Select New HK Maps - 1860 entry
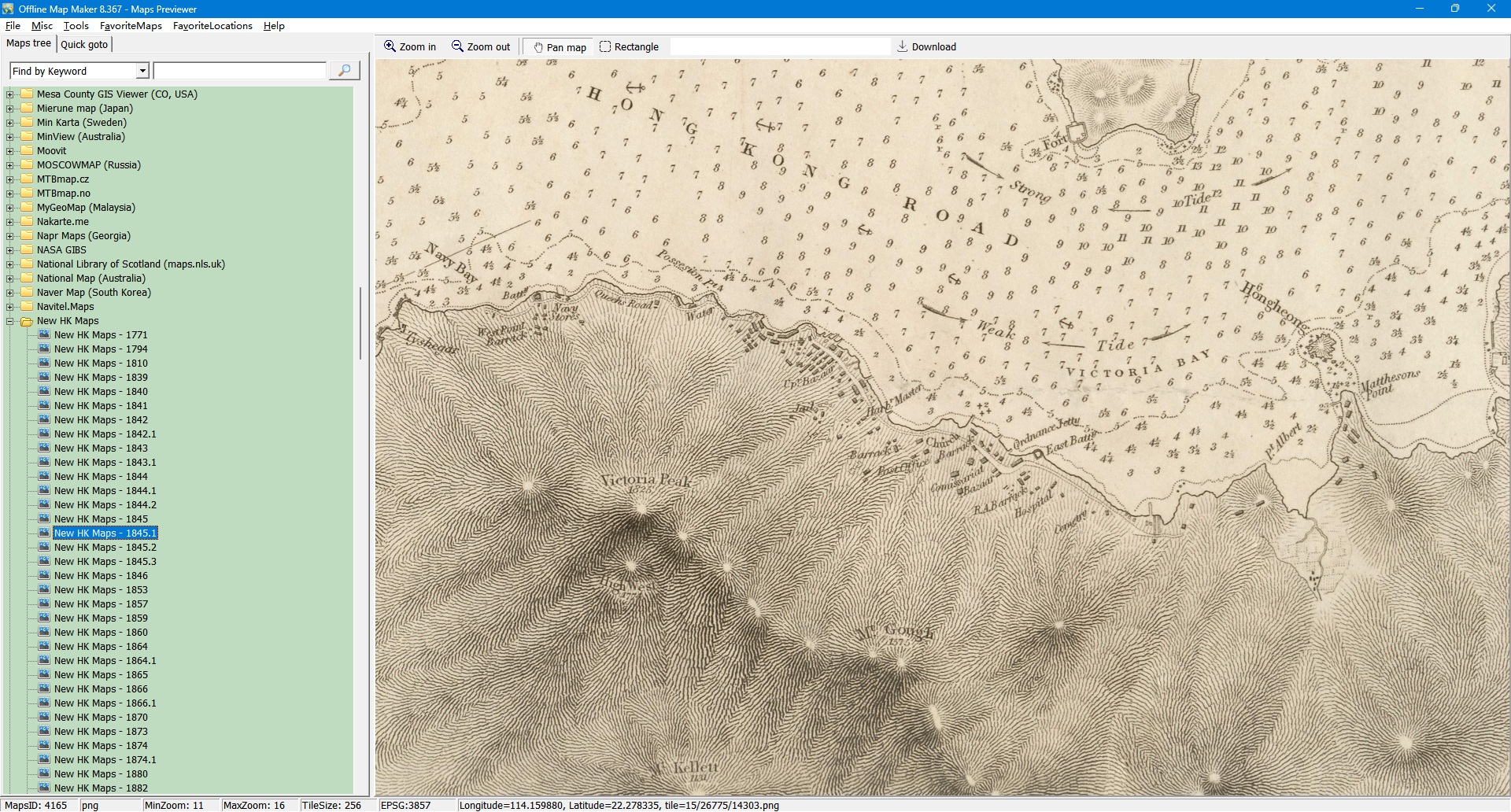1511x812 pixels. tap(101, 633)
